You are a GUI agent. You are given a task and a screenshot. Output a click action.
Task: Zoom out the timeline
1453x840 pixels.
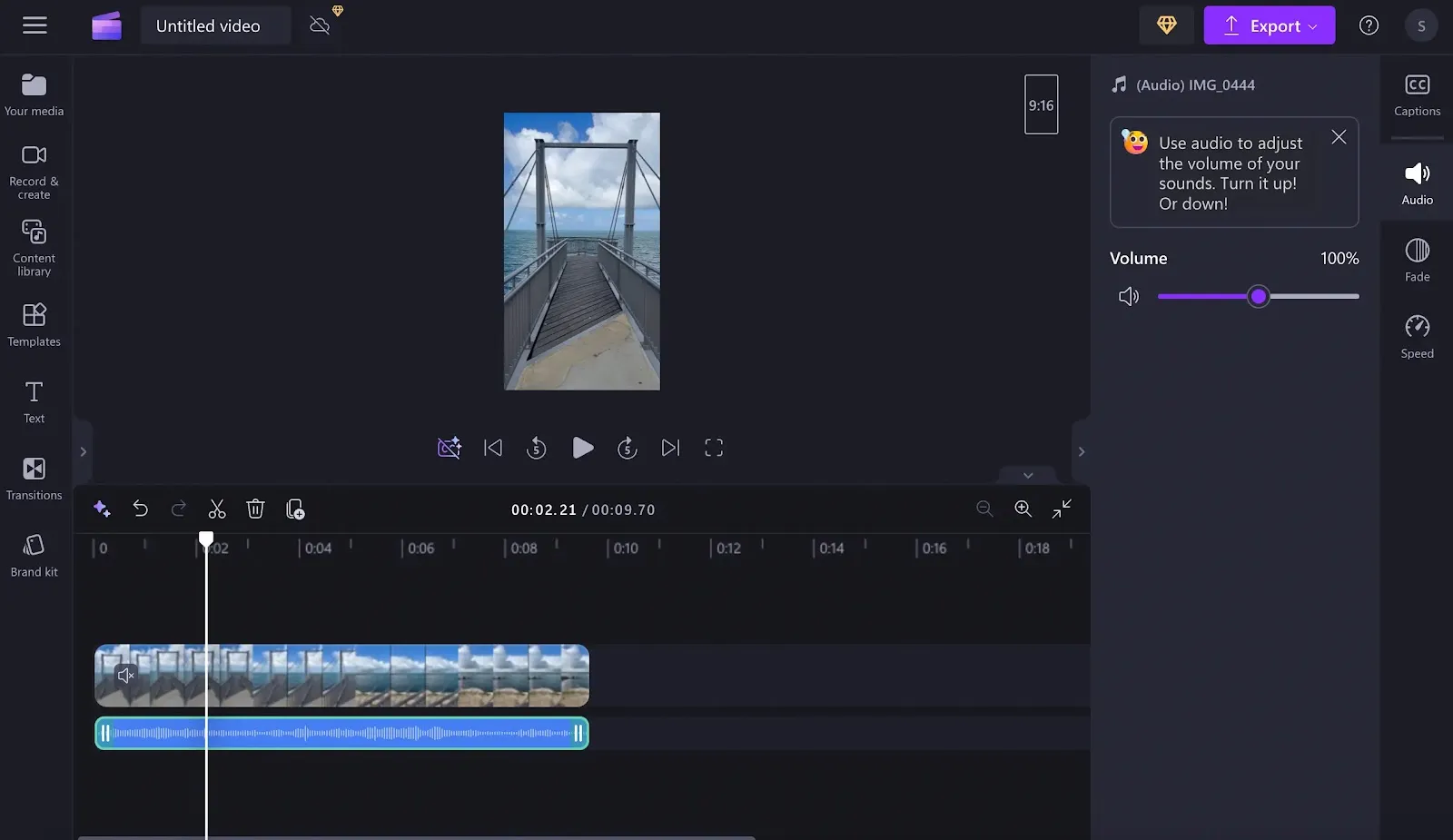984,509
